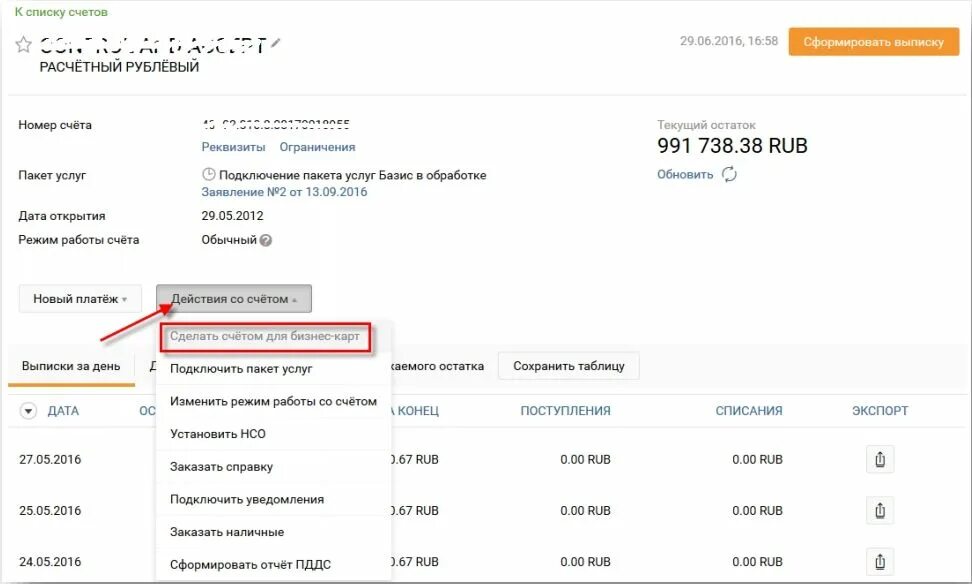Click the Сформировать выписки button
The height and width of the screenshot is (584, 972).
pos(873,42)
